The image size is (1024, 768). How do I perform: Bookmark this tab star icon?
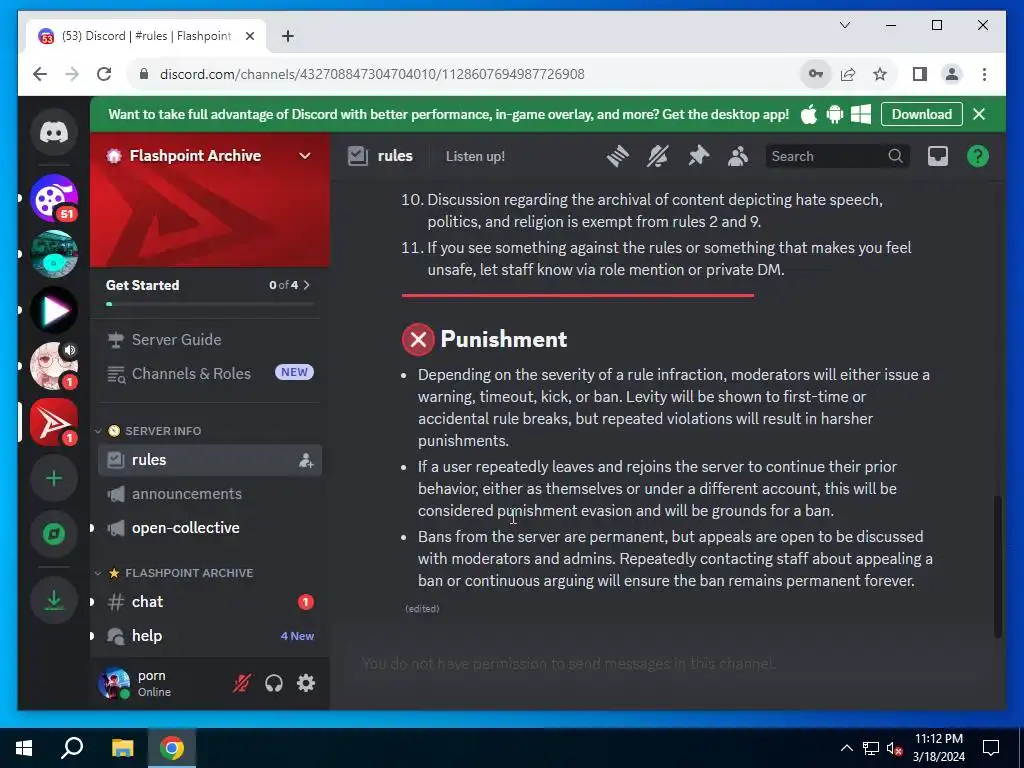coord(880,74)
